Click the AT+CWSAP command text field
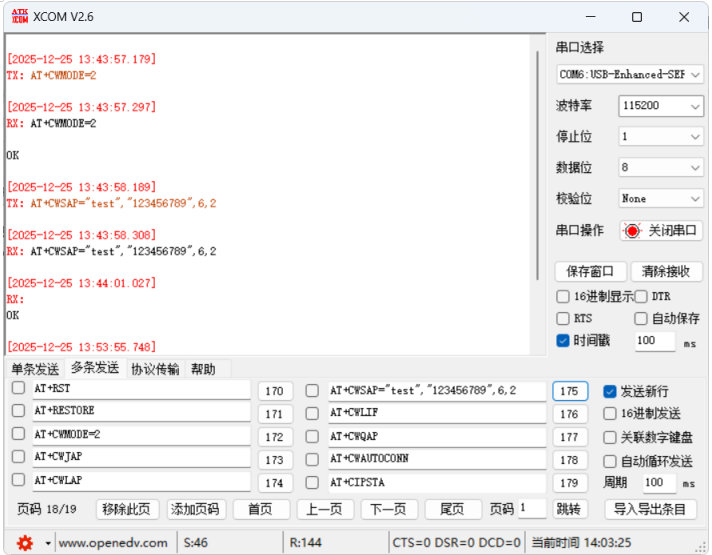Viewport: 712px width, 555px height. point(437,391)
